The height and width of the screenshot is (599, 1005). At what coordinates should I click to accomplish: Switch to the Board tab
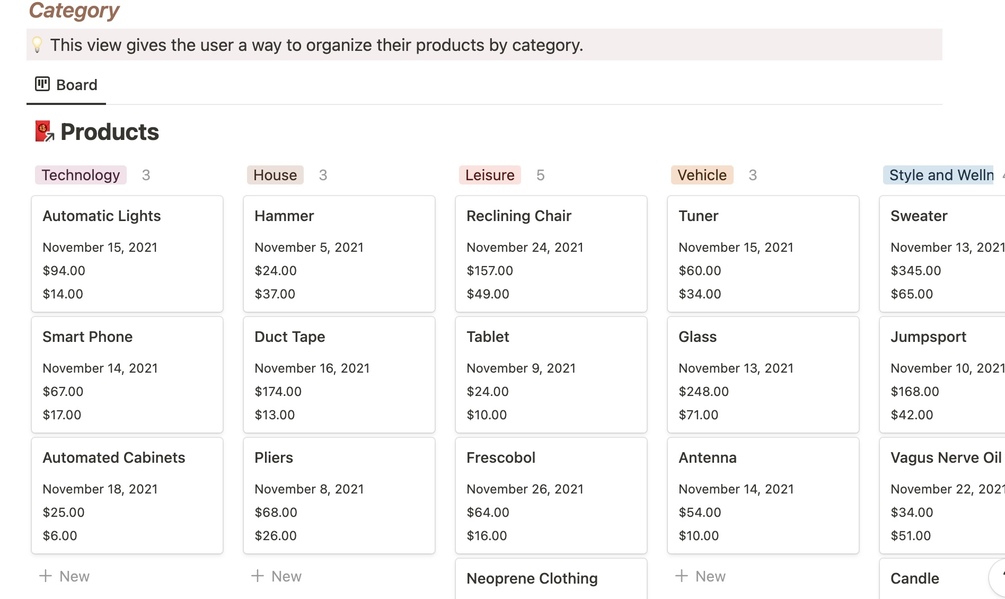(x=67, y=85)
